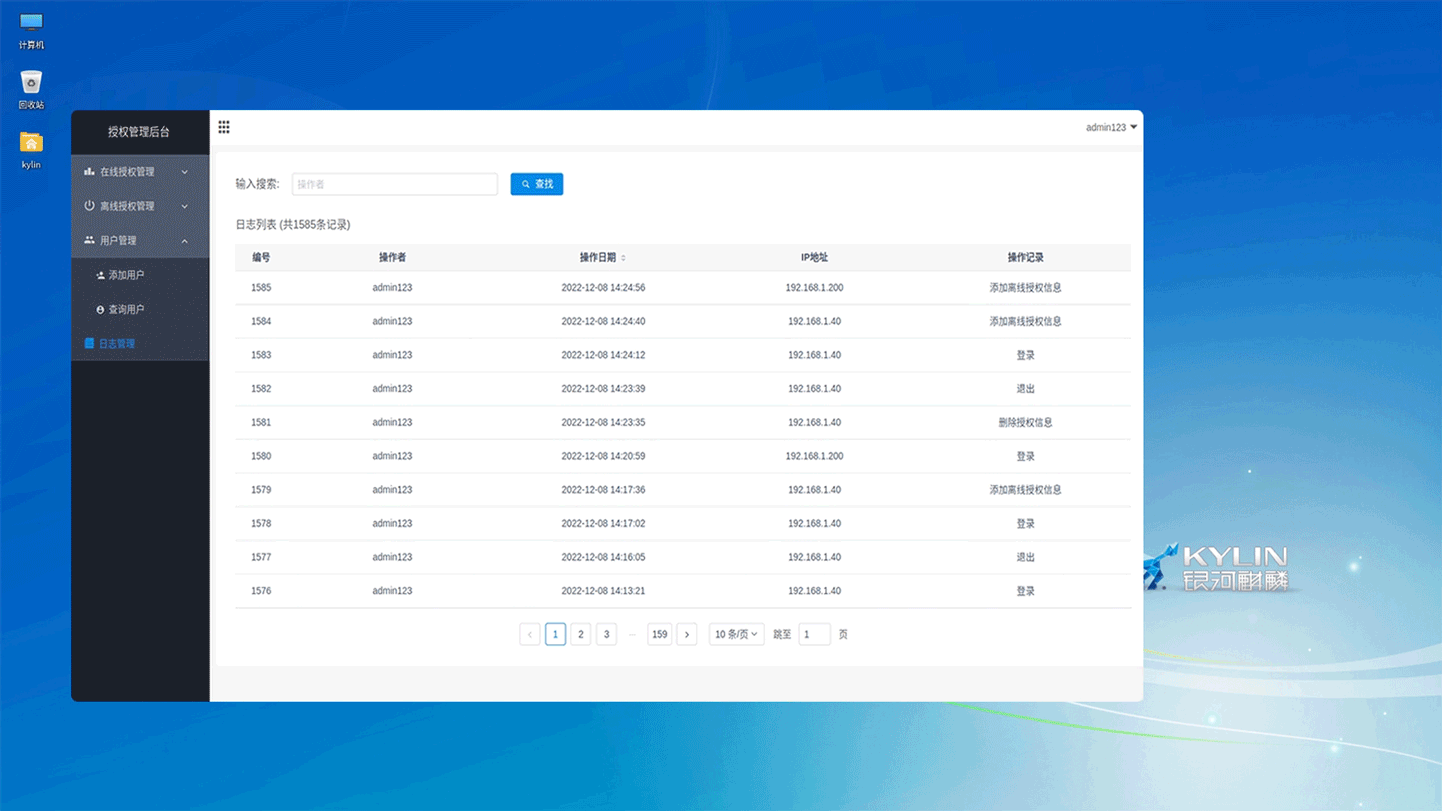Image resolution: width=1442 pixels, height=811 pixels.
Task: Click the 在线授权管理 bar chart icon
Action: click(x=89, y=172)
